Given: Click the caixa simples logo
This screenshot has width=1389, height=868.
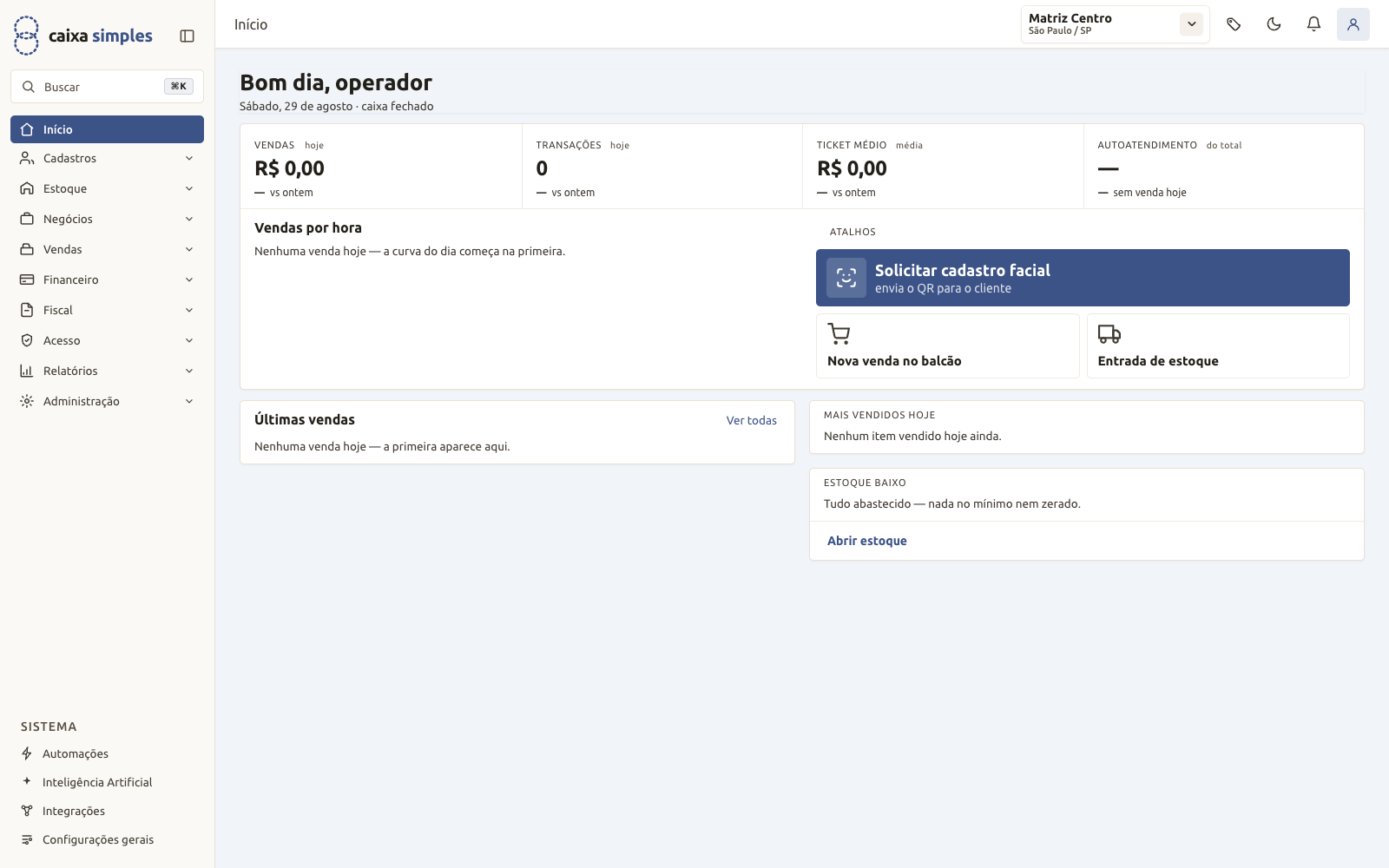Looking at the screenshot, I should point(83,36).
